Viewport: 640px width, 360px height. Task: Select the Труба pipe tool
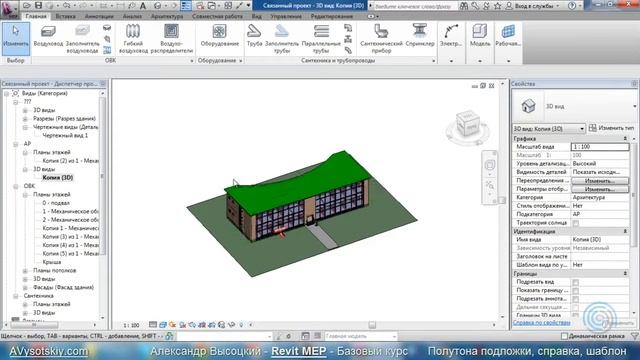[254, 36]
